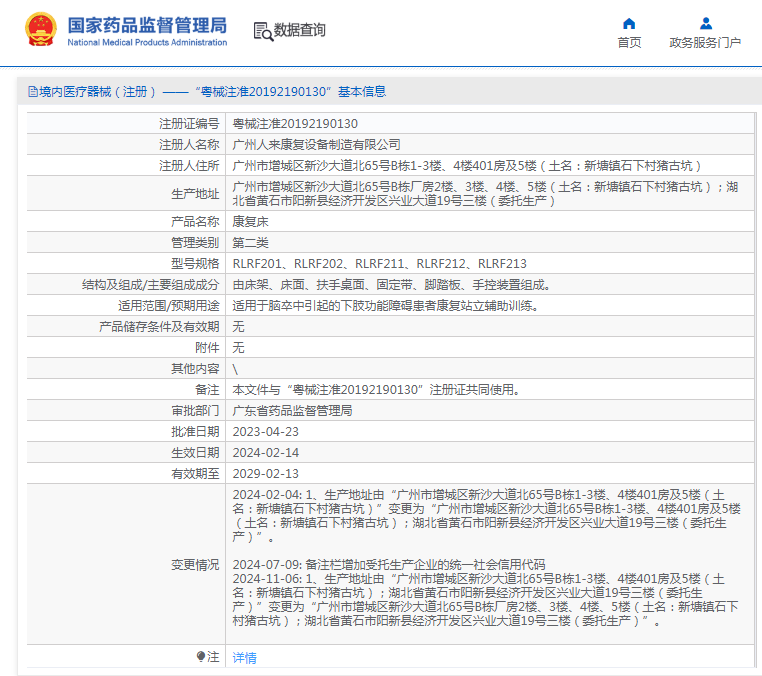Select expiry date 2029-02-13
The width and height of the screenshot is (762, 676).
[x=265, y=473]
